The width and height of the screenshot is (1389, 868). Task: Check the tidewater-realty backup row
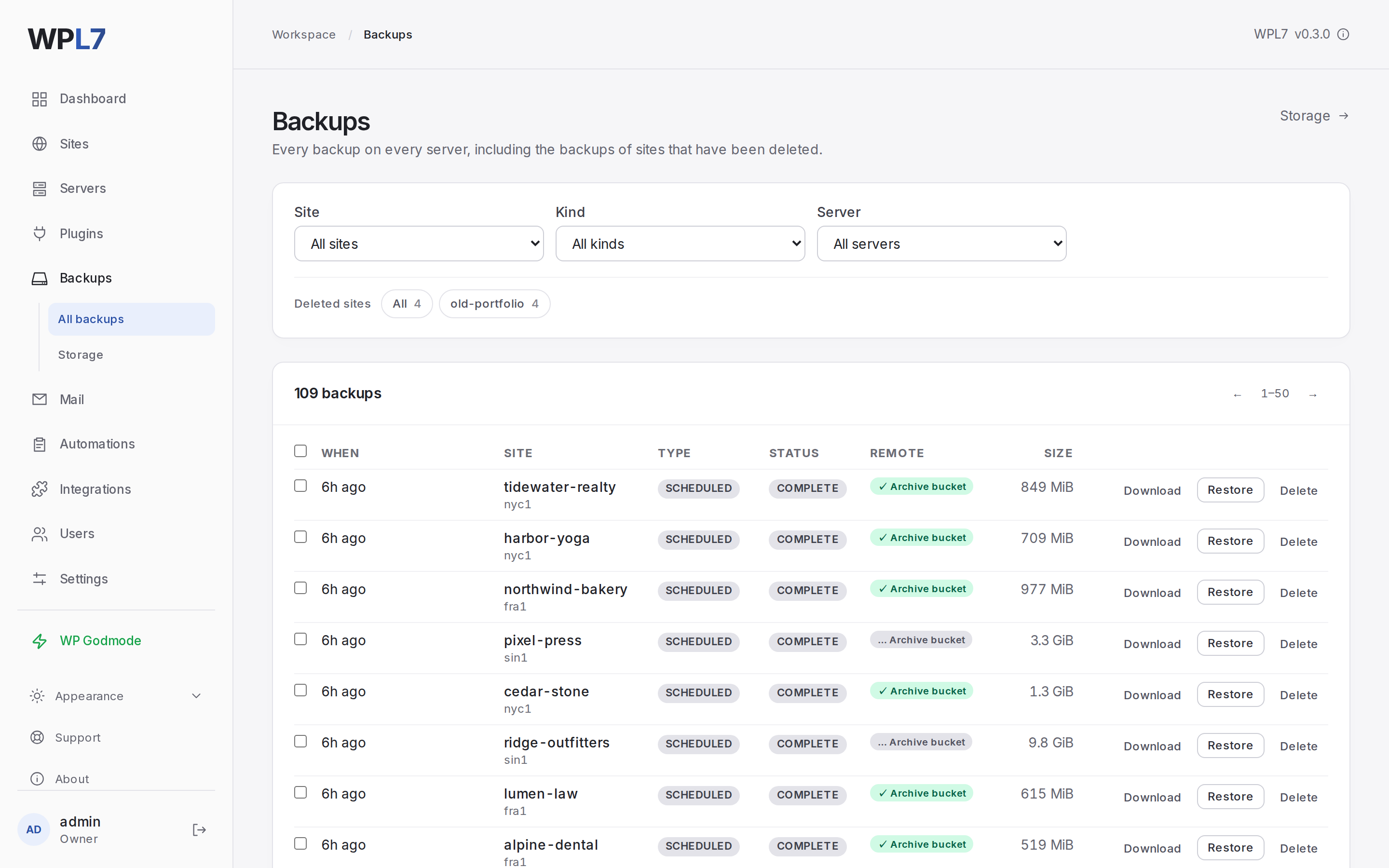click(300, 486)
